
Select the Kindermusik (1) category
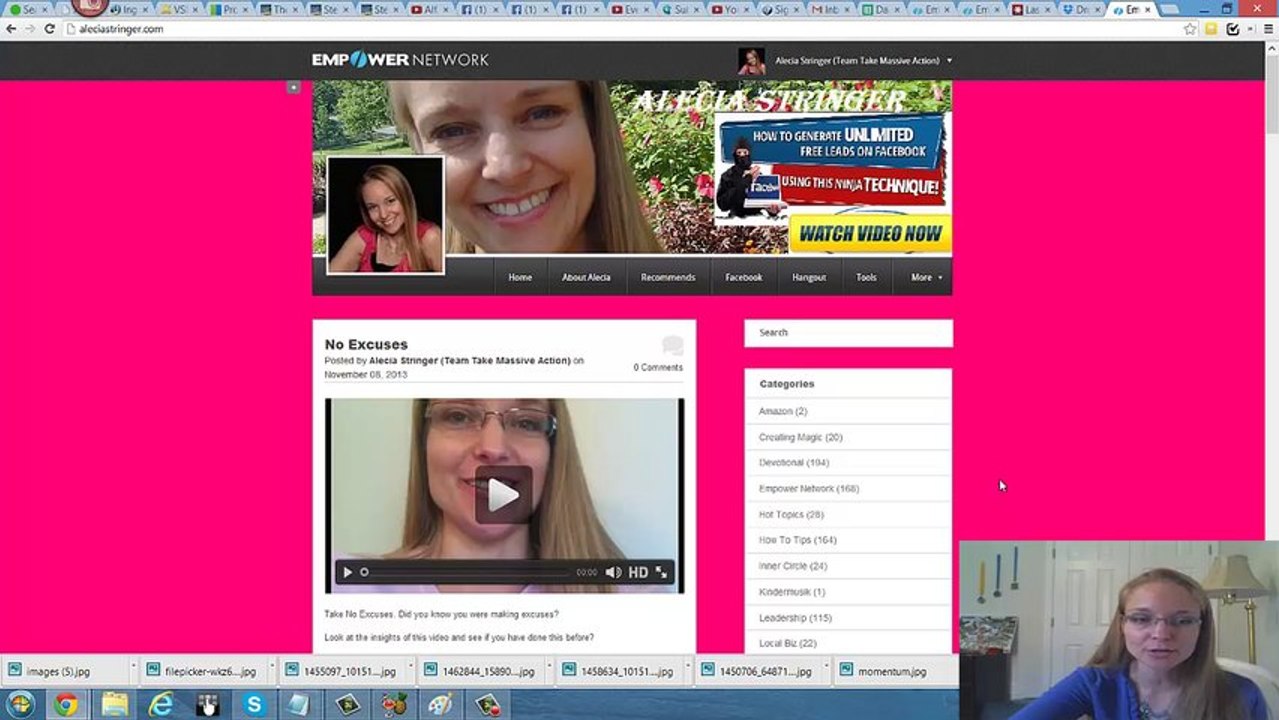(x=792, y=592)
